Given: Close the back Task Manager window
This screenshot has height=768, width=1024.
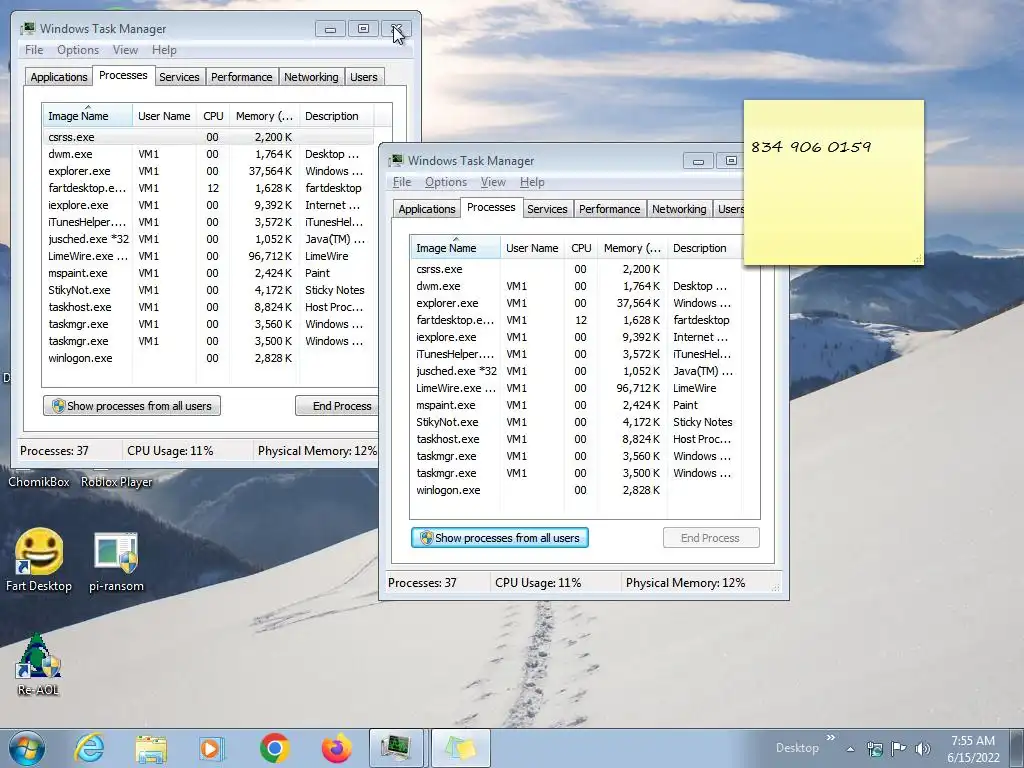Looking at the screenshot, I should point(396,29).
